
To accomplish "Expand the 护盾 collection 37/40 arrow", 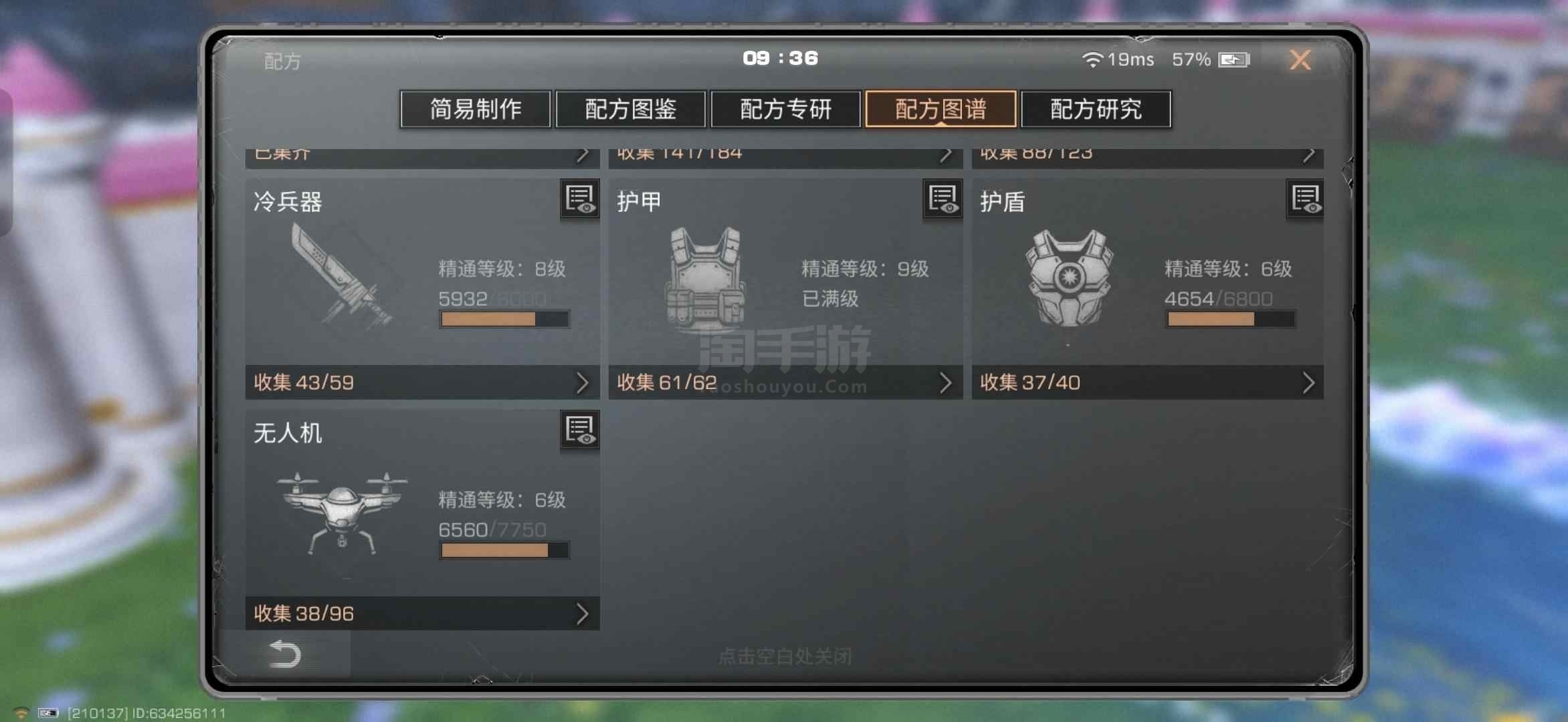I will pos(1308,383).
